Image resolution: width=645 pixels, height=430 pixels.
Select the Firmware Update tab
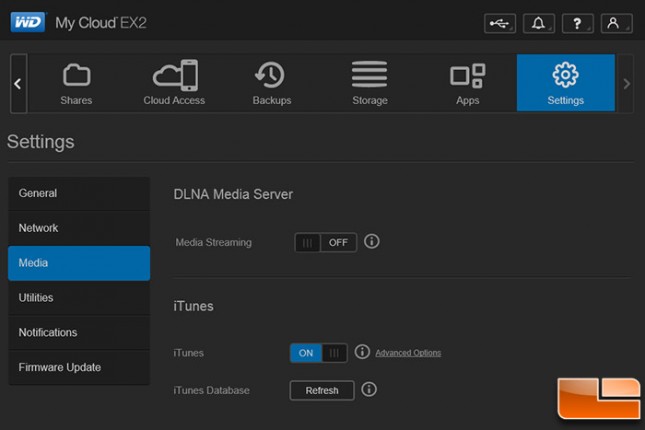click(x=79, y=367)
